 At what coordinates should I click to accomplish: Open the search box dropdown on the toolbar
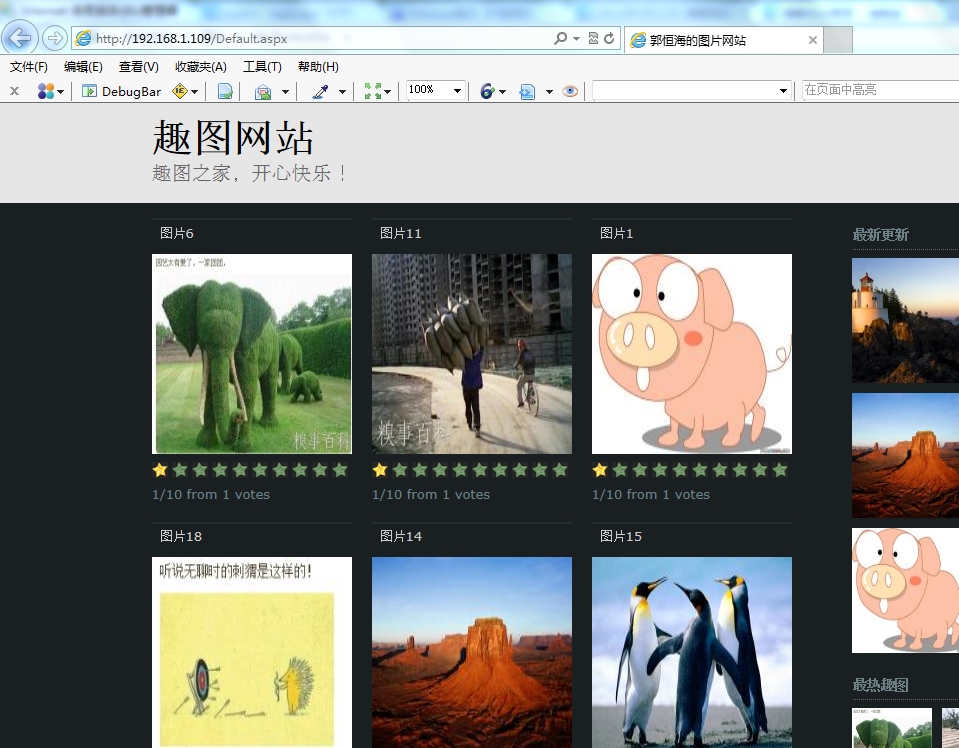point(783,89)
